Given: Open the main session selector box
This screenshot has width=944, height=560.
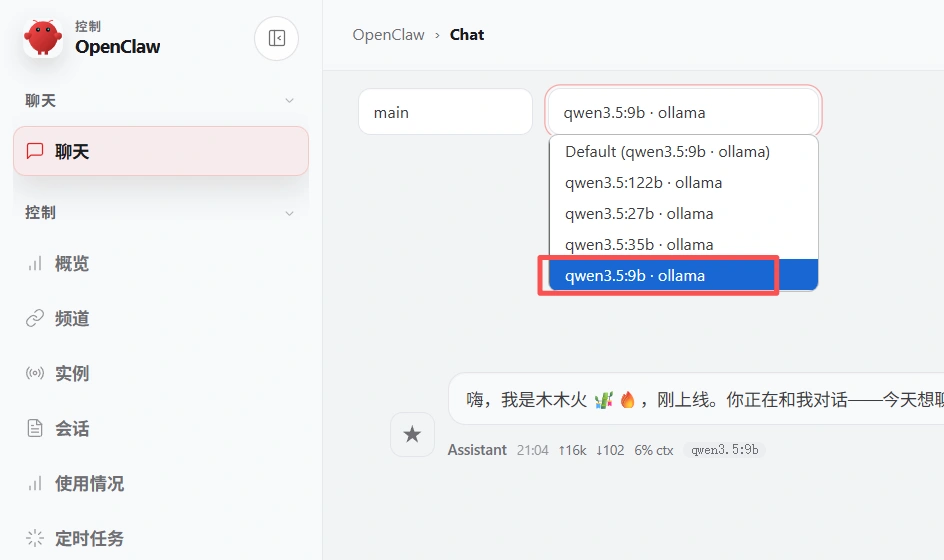Looking at the screenshot, I should pyautogui.click(x=446, y=112).
